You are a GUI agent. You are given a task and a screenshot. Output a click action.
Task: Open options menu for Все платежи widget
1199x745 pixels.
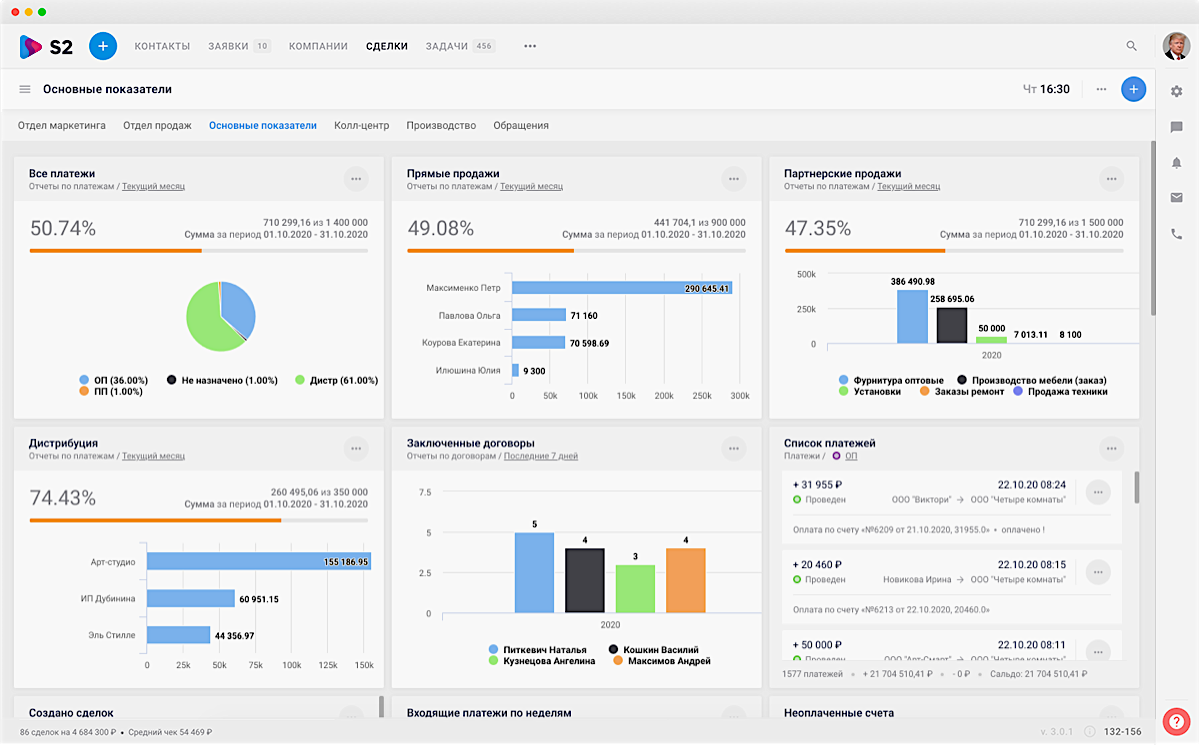(356, 179)
